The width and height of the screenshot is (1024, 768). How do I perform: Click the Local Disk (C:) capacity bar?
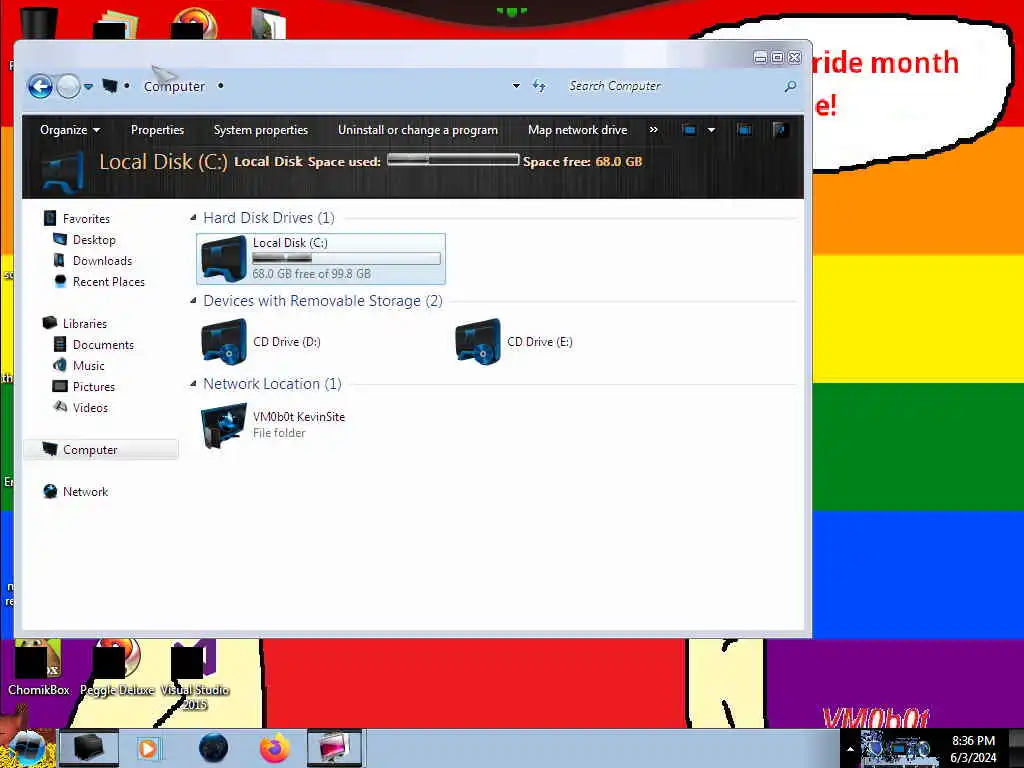(x=346, y=259)
